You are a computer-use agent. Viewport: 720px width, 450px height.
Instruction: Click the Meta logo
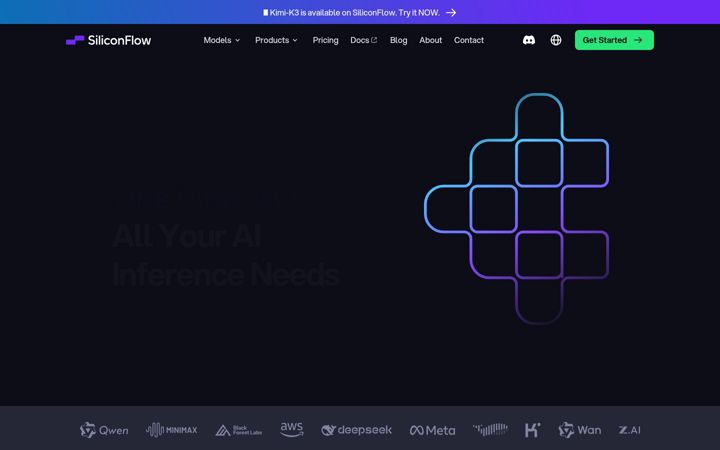point(432,430)
